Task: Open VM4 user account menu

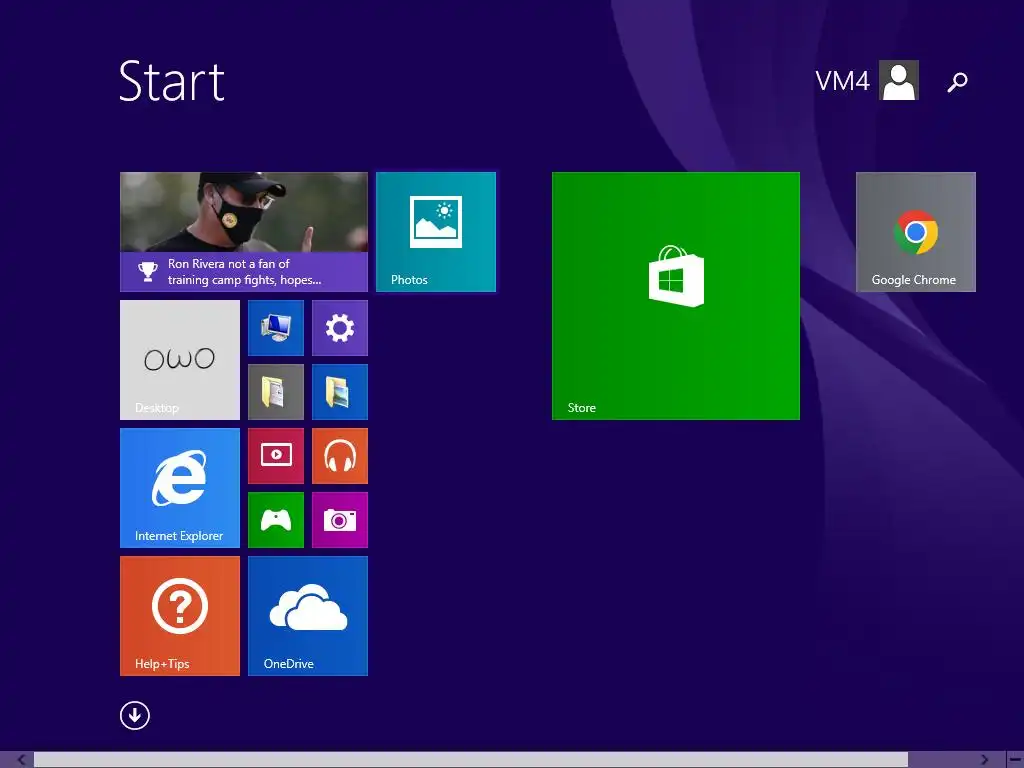Action: pyautogui.click(x=867, y=80)
